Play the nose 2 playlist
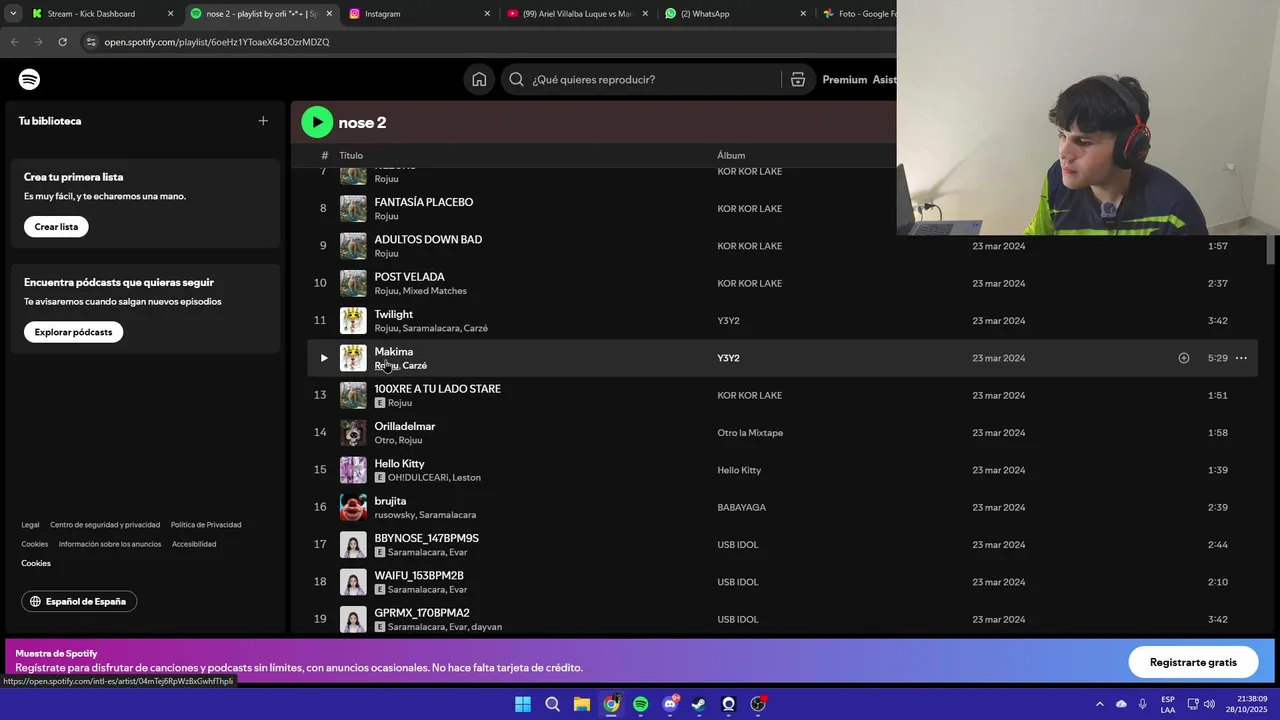 tap(317, 122)
